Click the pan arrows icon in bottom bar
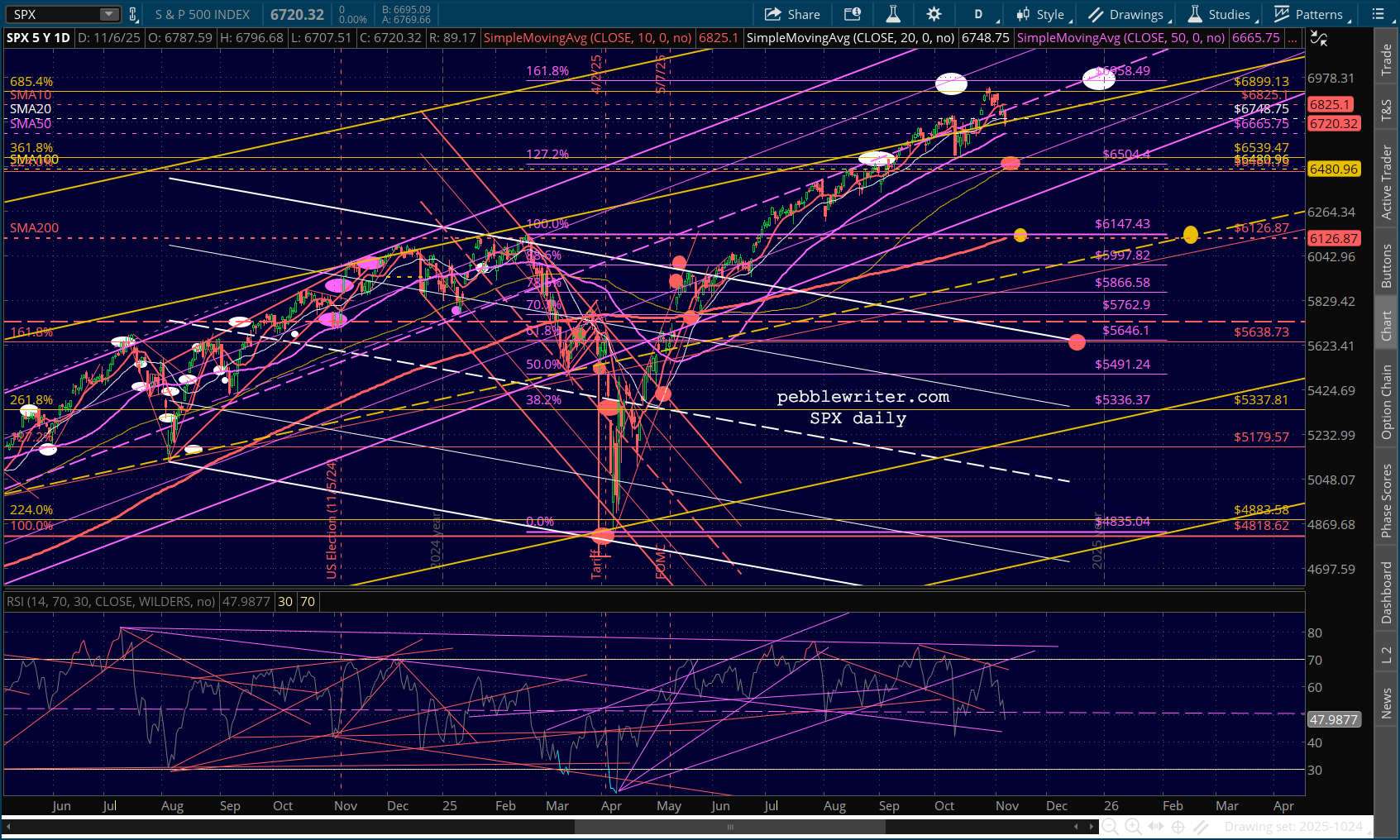Screen dimensions: 1400x840 coord(1156,826)
